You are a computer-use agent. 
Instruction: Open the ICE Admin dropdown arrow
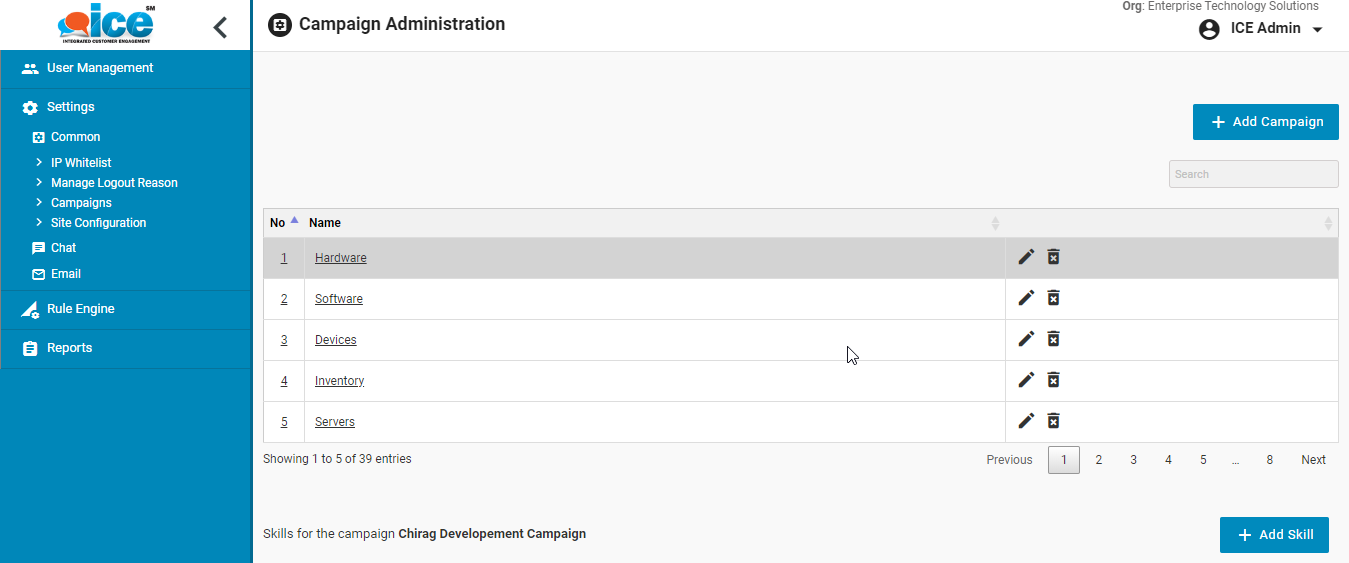coord(1317,30)
